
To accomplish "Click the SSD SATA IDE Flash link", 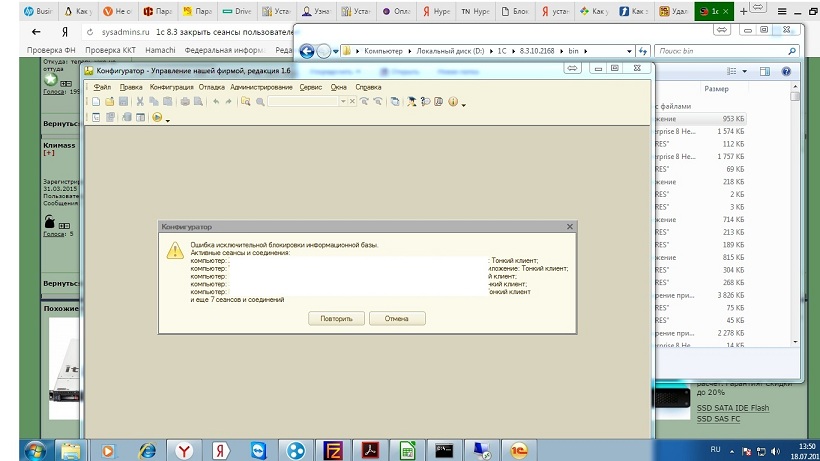I will [733, 408].
